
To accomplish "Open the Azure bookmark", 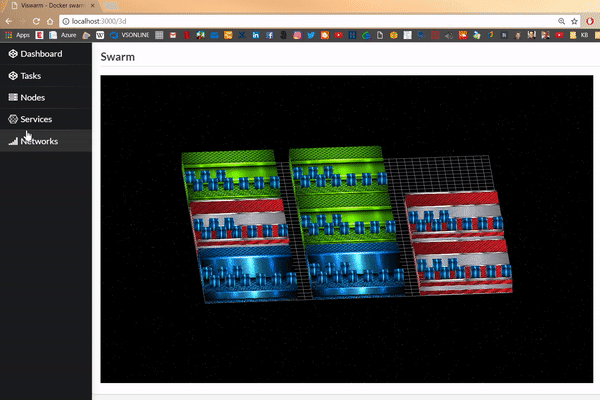I will (x=64, y=35).
